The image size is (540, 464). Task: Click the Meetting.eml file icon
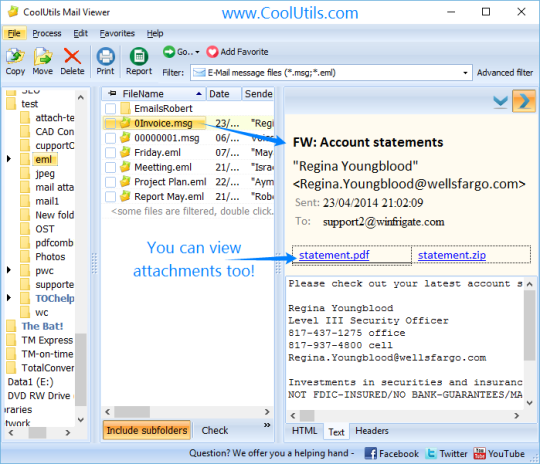click(125, 167)
